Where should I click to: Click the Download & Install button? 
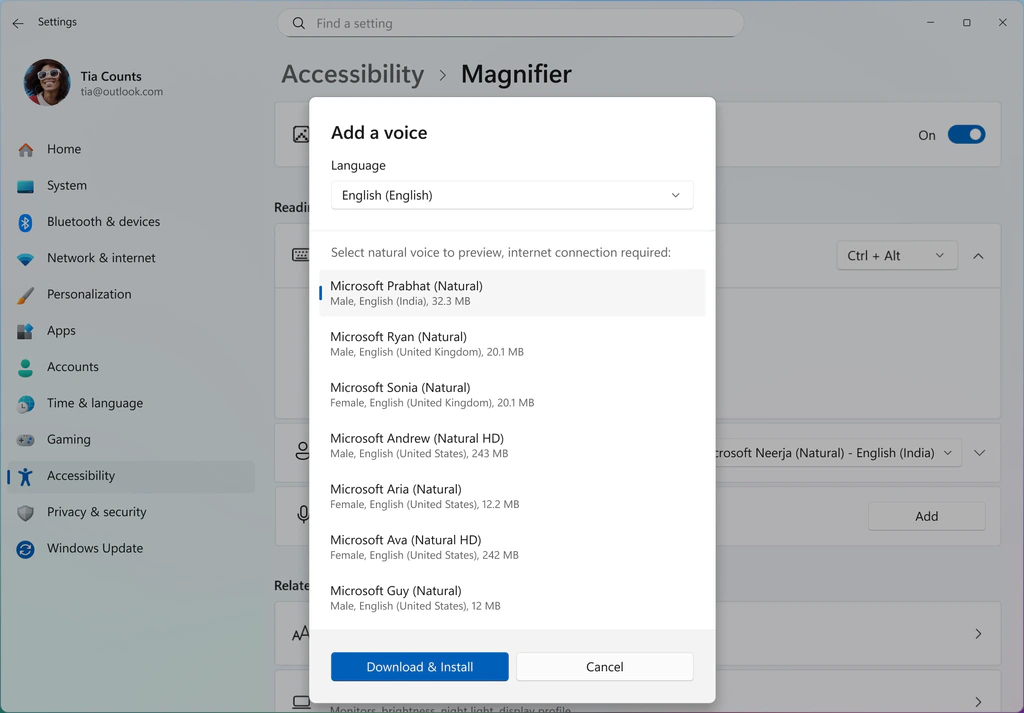[419, 667]
